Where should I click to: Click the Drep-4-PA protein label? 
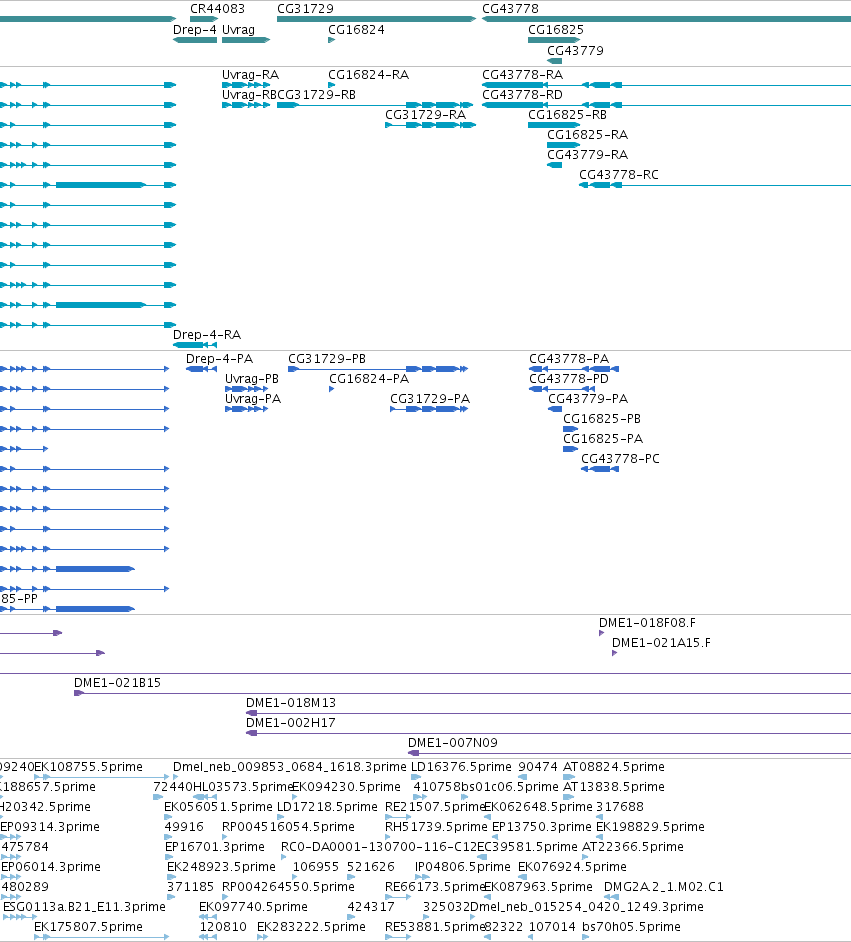point(219,359)
